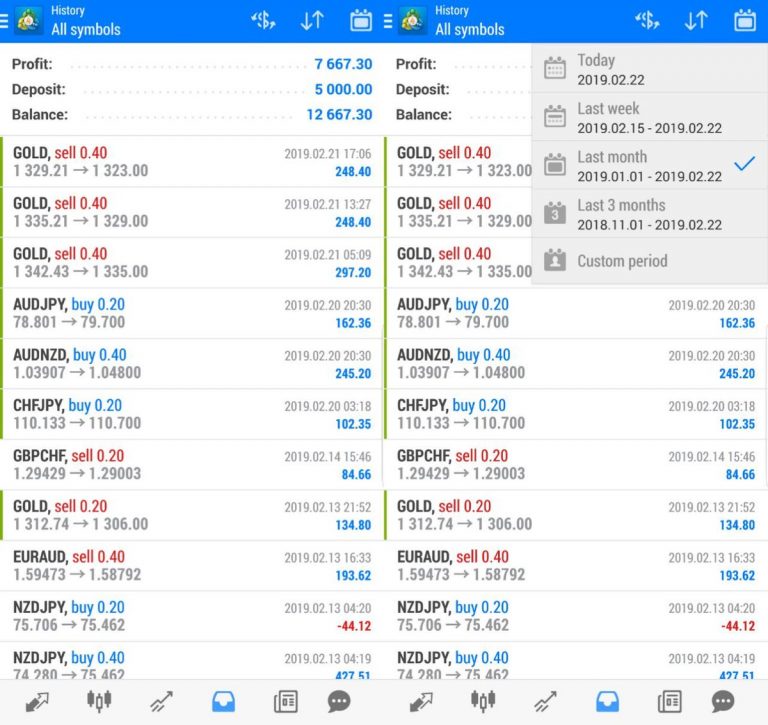This screenshot has width=768, height=725.
Task: Open the calendar period icon in left panel
Action: 360,20
